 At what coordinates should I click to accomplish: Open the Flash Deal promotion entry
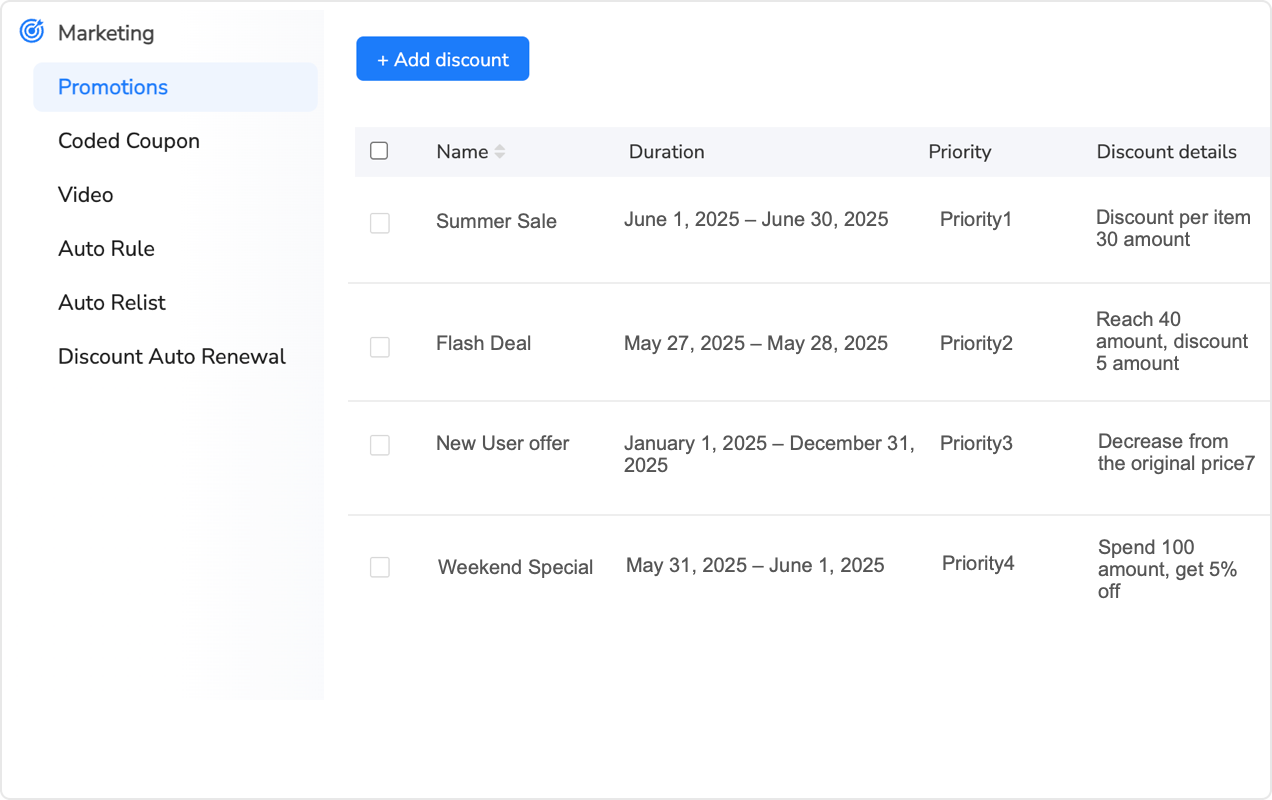(483, 343)
